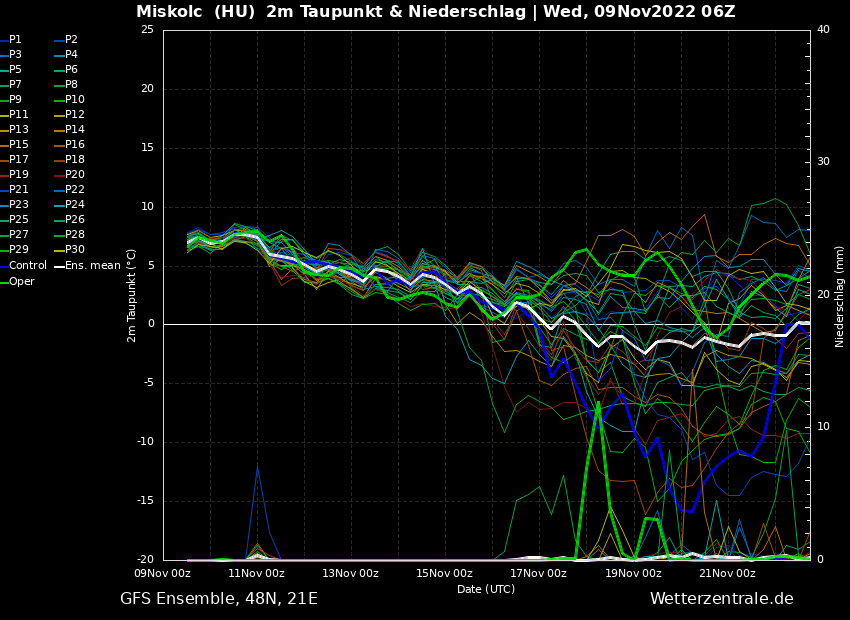This screenshot has width=850, height=620.
Task: Select the P30 legend label
Action: pos(74,250)
